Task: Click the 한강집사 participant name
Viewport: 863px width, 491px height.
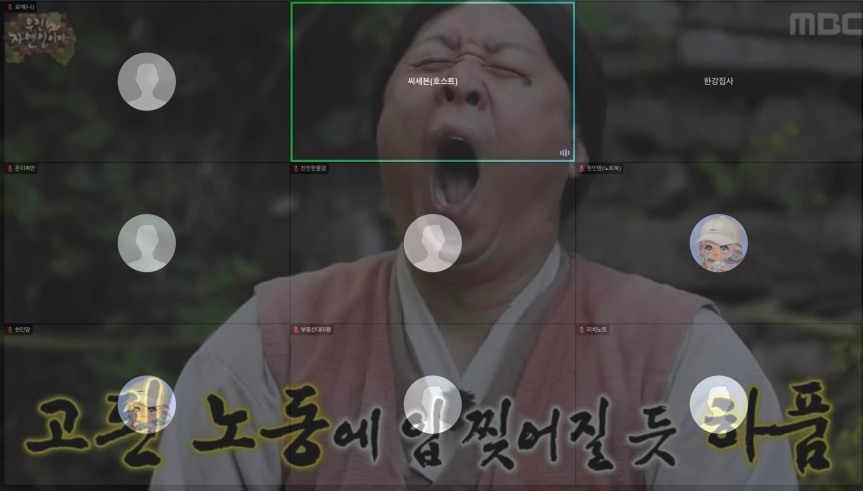Action: 718,81
